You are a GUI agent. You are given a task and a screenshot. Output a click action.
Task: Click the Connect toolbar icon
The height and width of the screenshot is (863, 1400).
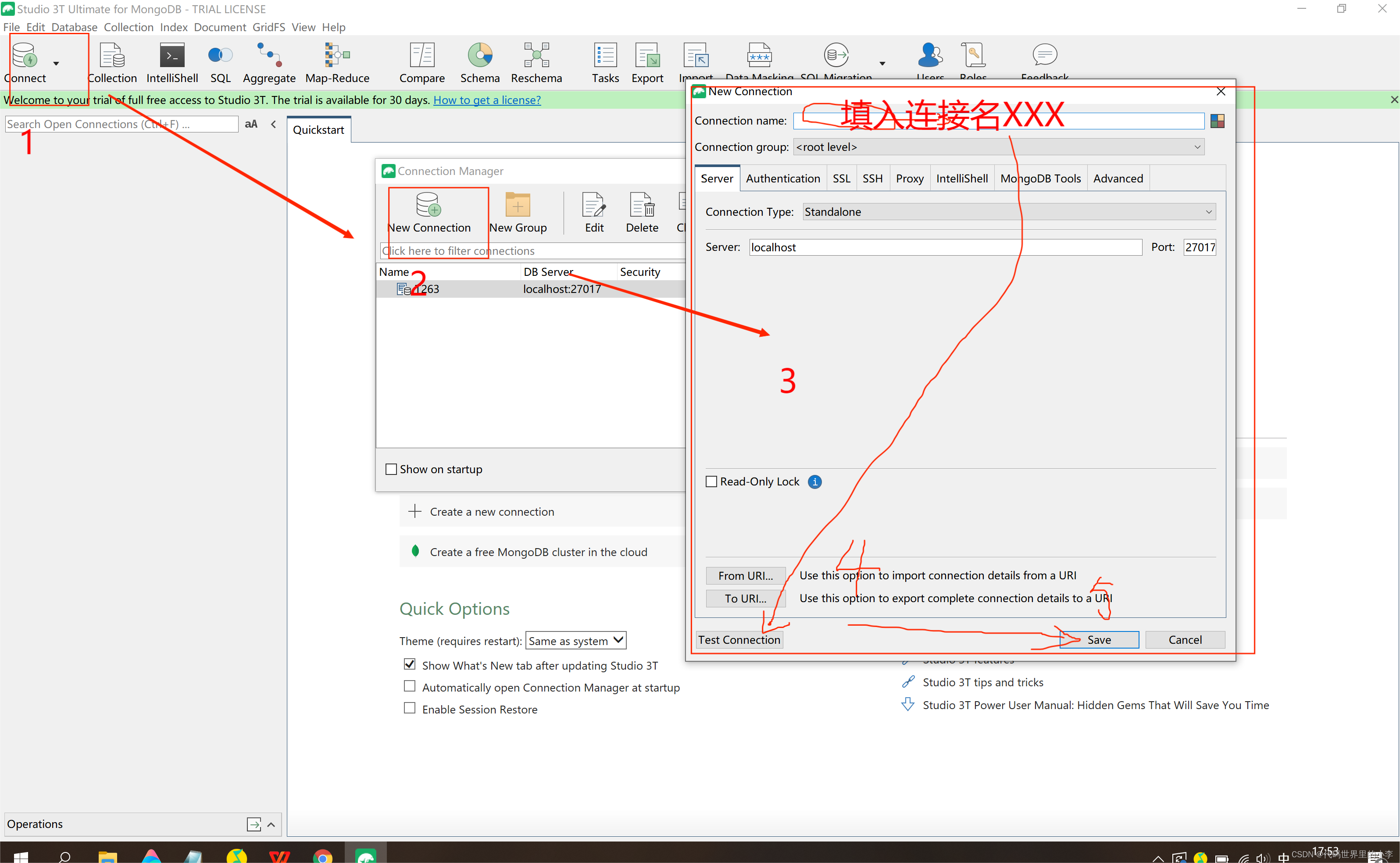(25, 56)
